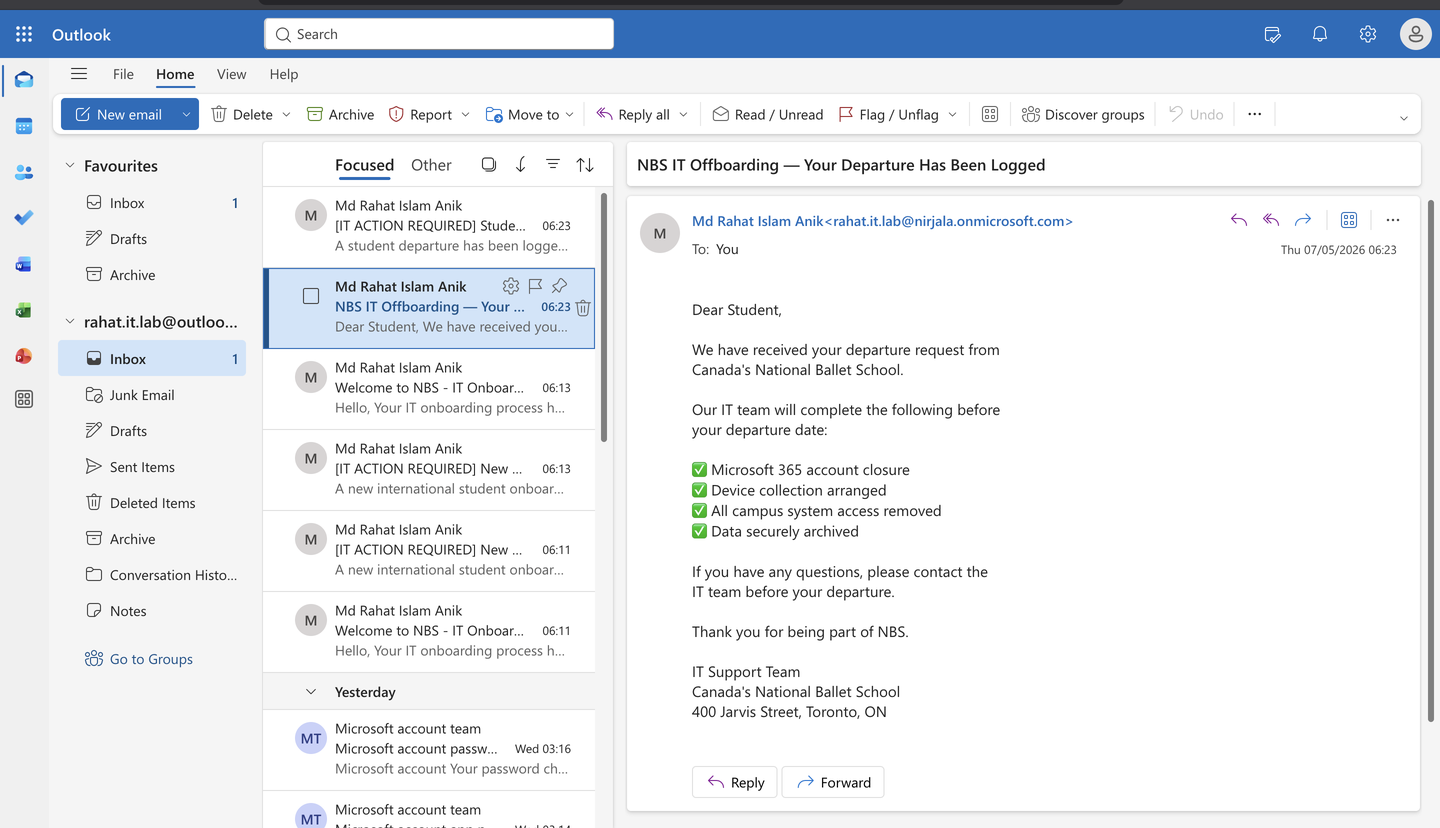Open Settings gear in header
Viewport: 1440px width, 828px height.
(x=1368, y=34)
